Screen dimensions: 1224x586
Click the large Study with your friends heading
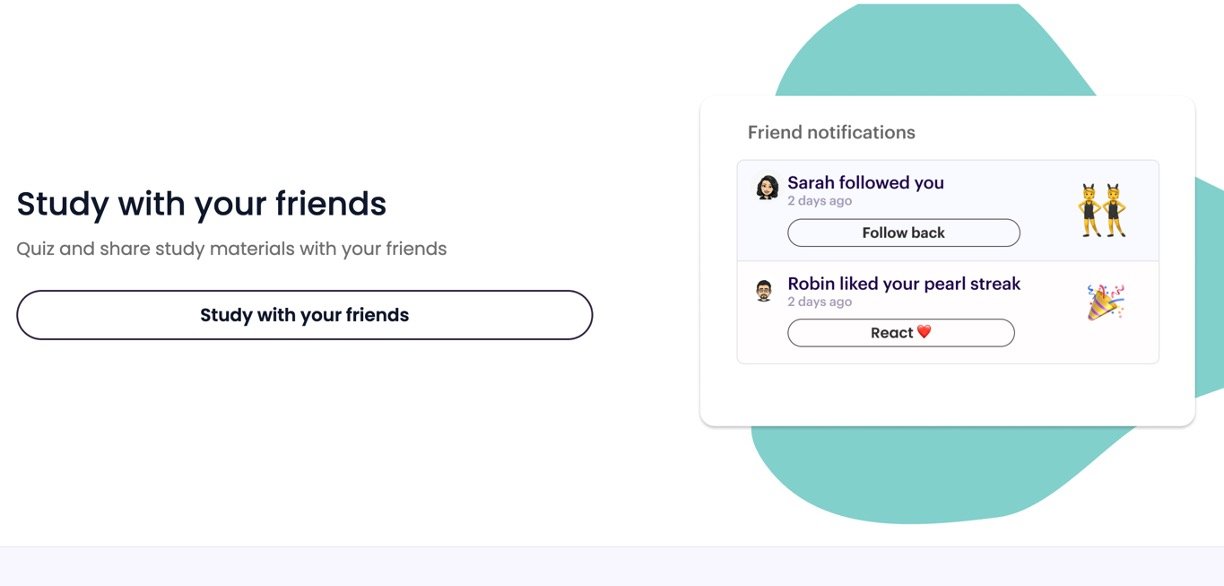click(x=201, y=203)
